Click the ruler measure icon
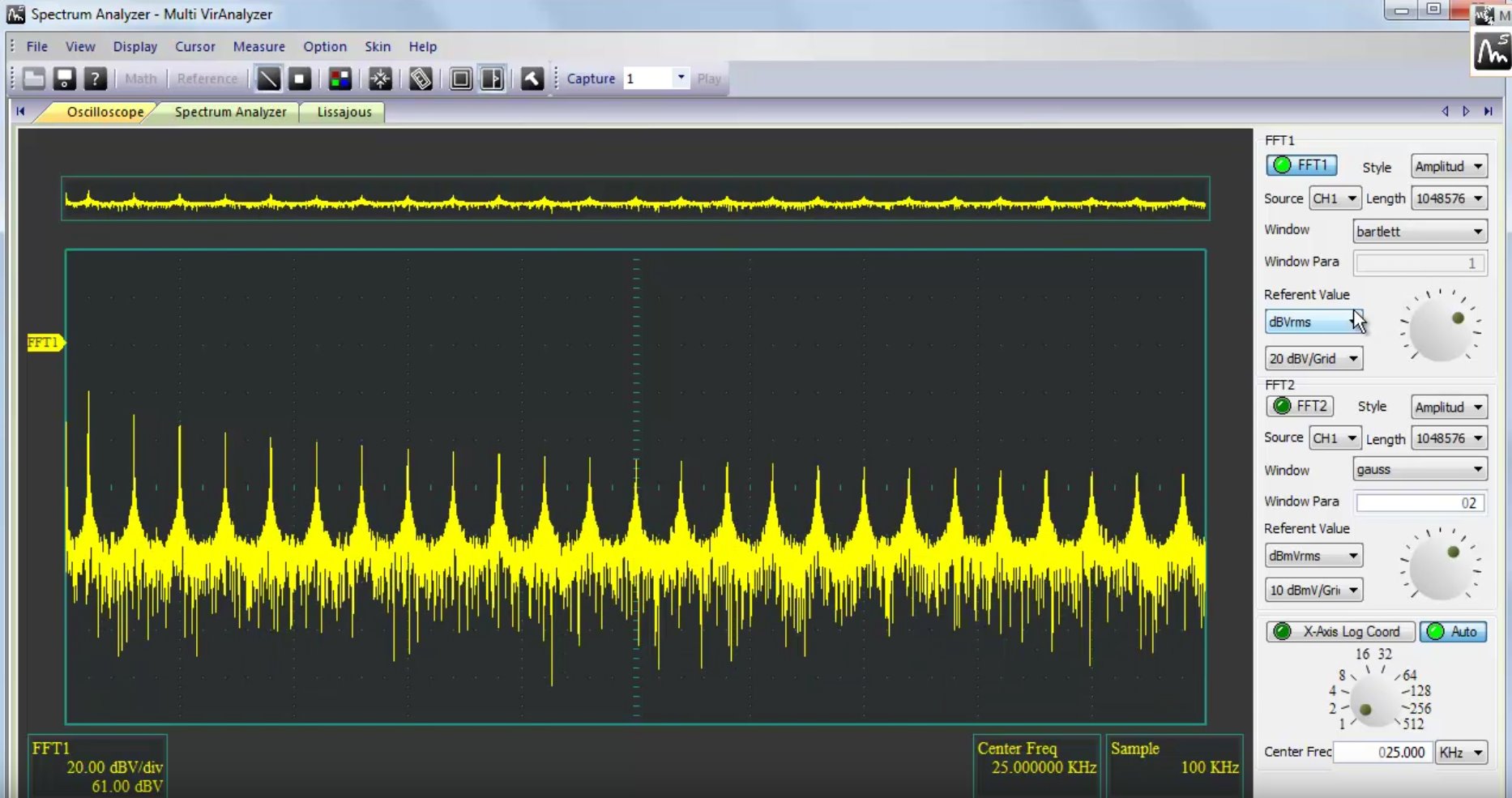The width and height of the screenshot is (1512, 798). (421, 79)
